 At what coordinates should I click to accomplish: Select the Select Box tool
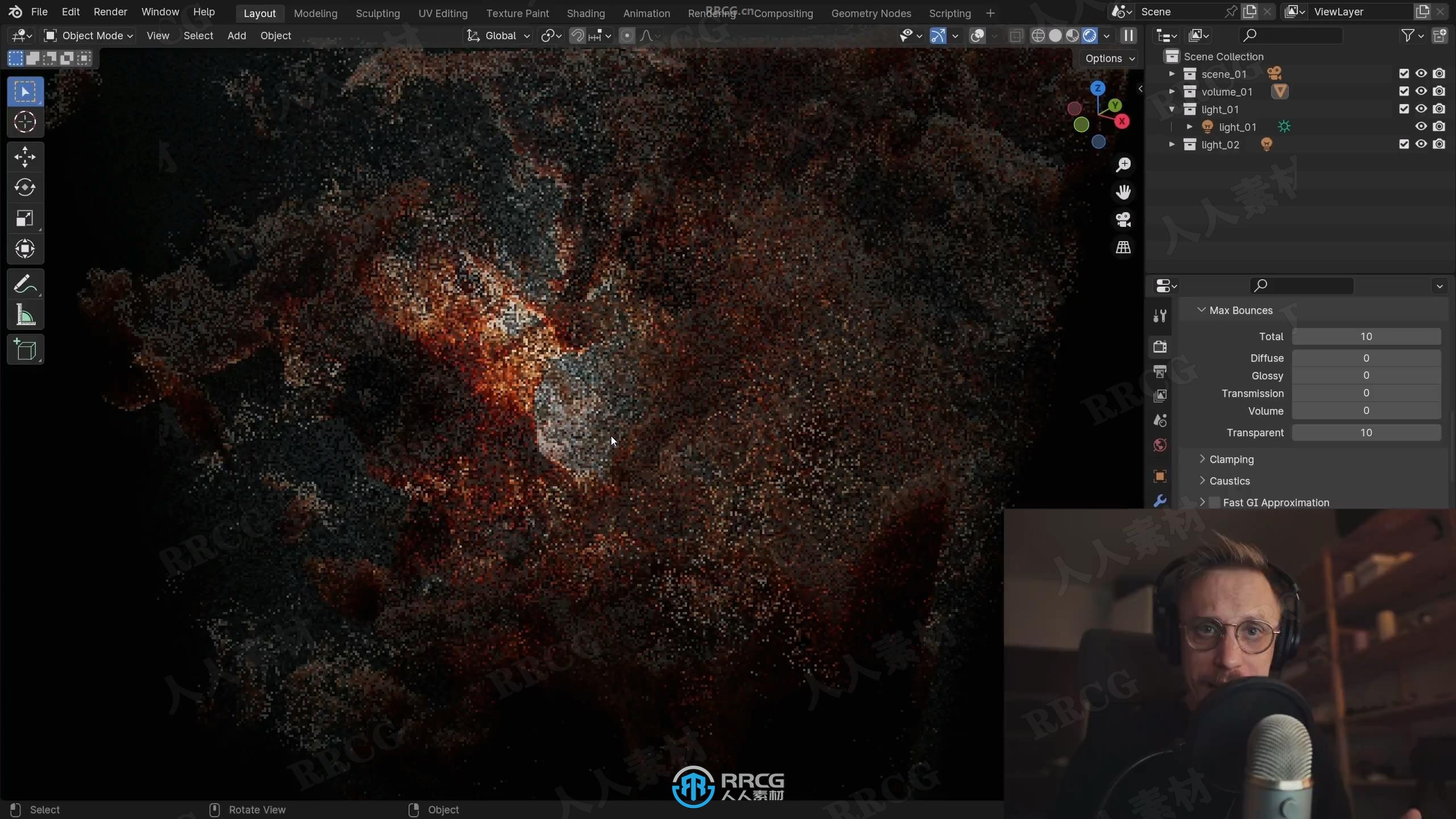[x=25, y=92]
